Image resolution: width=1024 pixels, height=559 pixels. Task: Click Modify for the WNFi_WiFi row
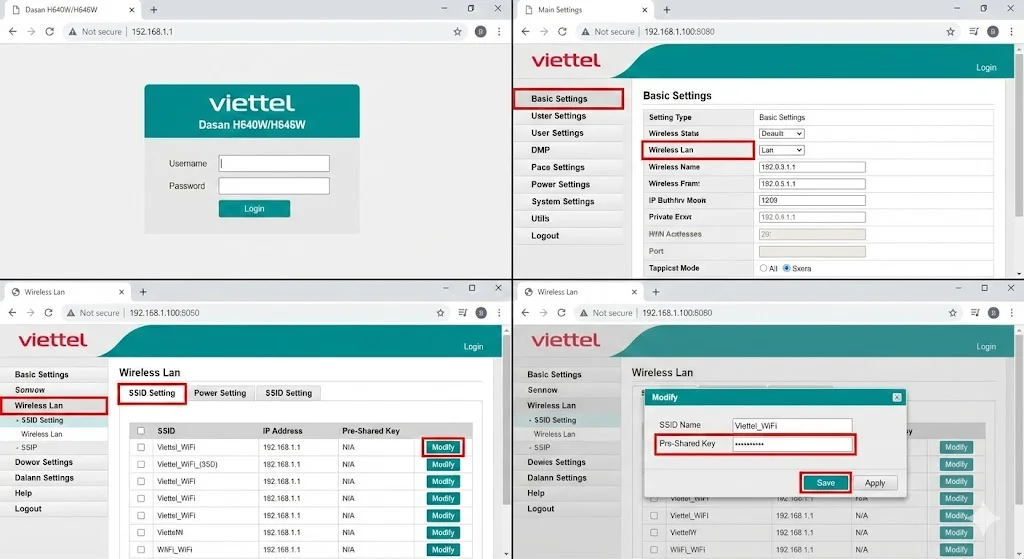[x=443, y=549]
